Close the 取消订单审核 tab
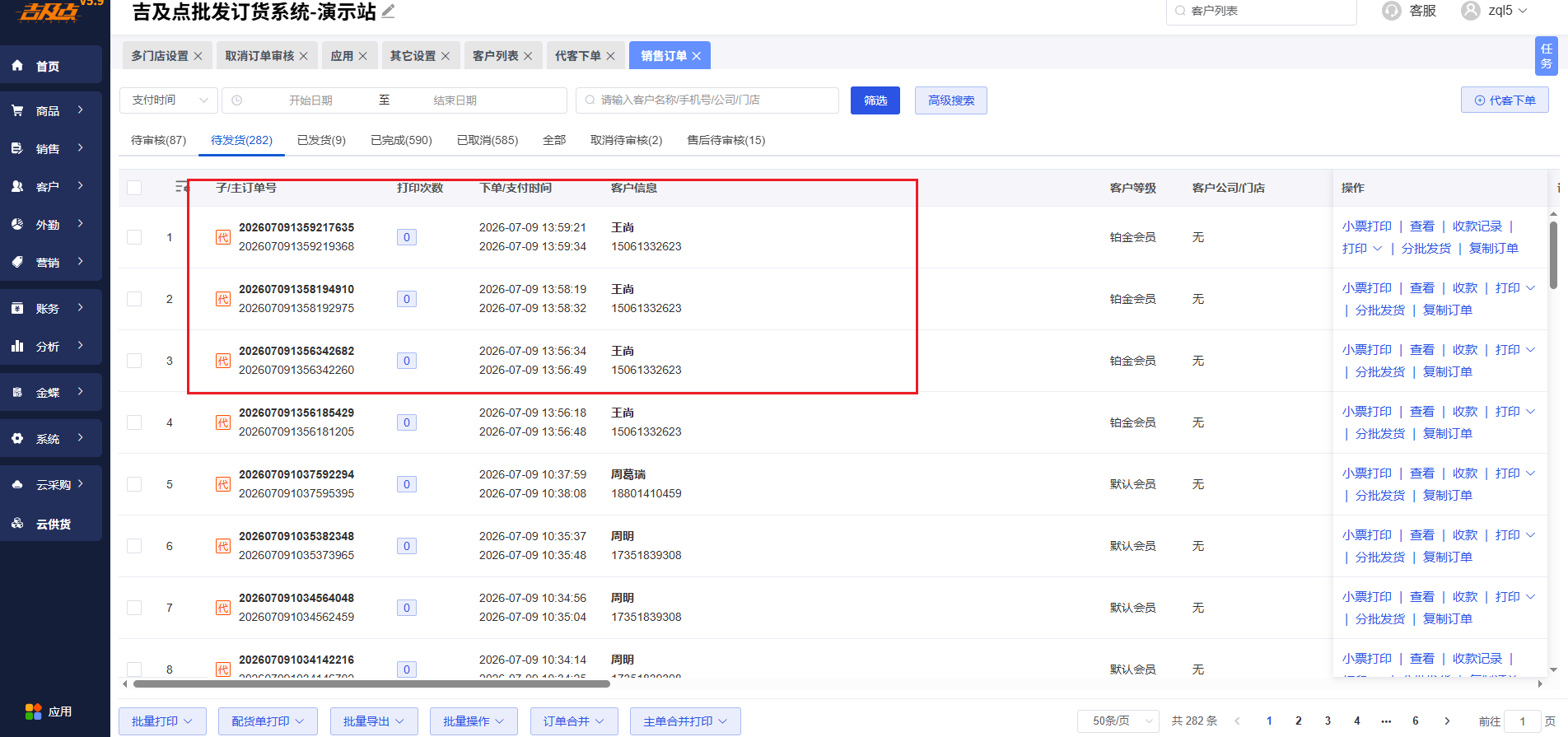 tap(303, 56)
